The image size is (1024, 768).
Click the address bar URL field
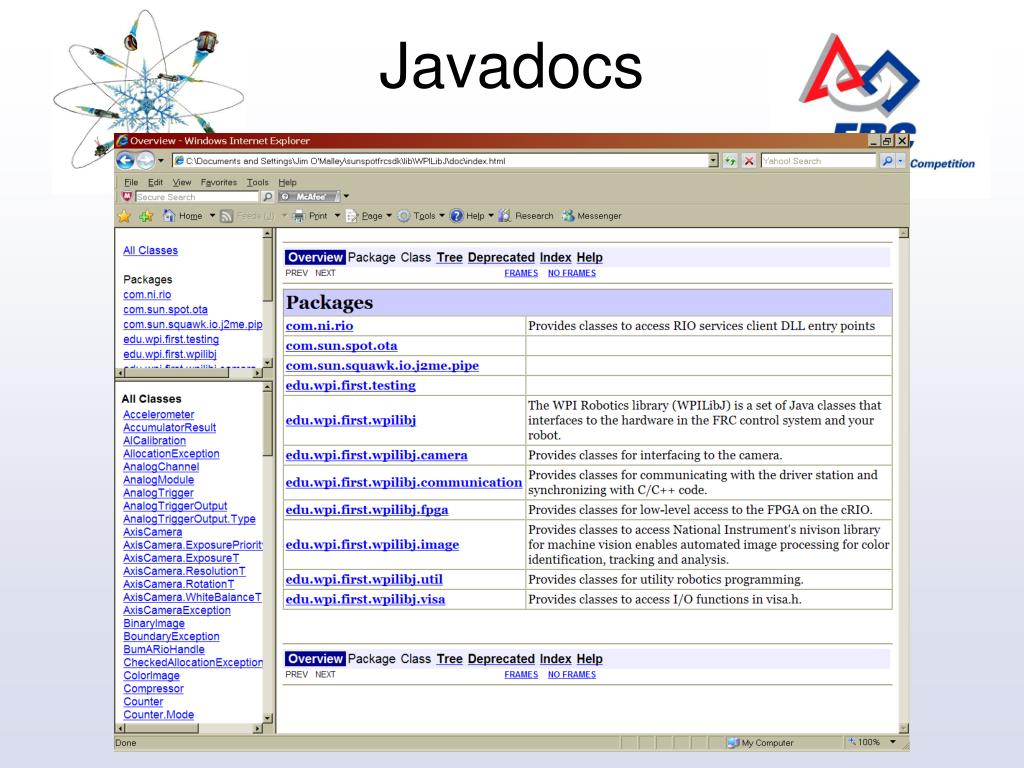point(441,161)
